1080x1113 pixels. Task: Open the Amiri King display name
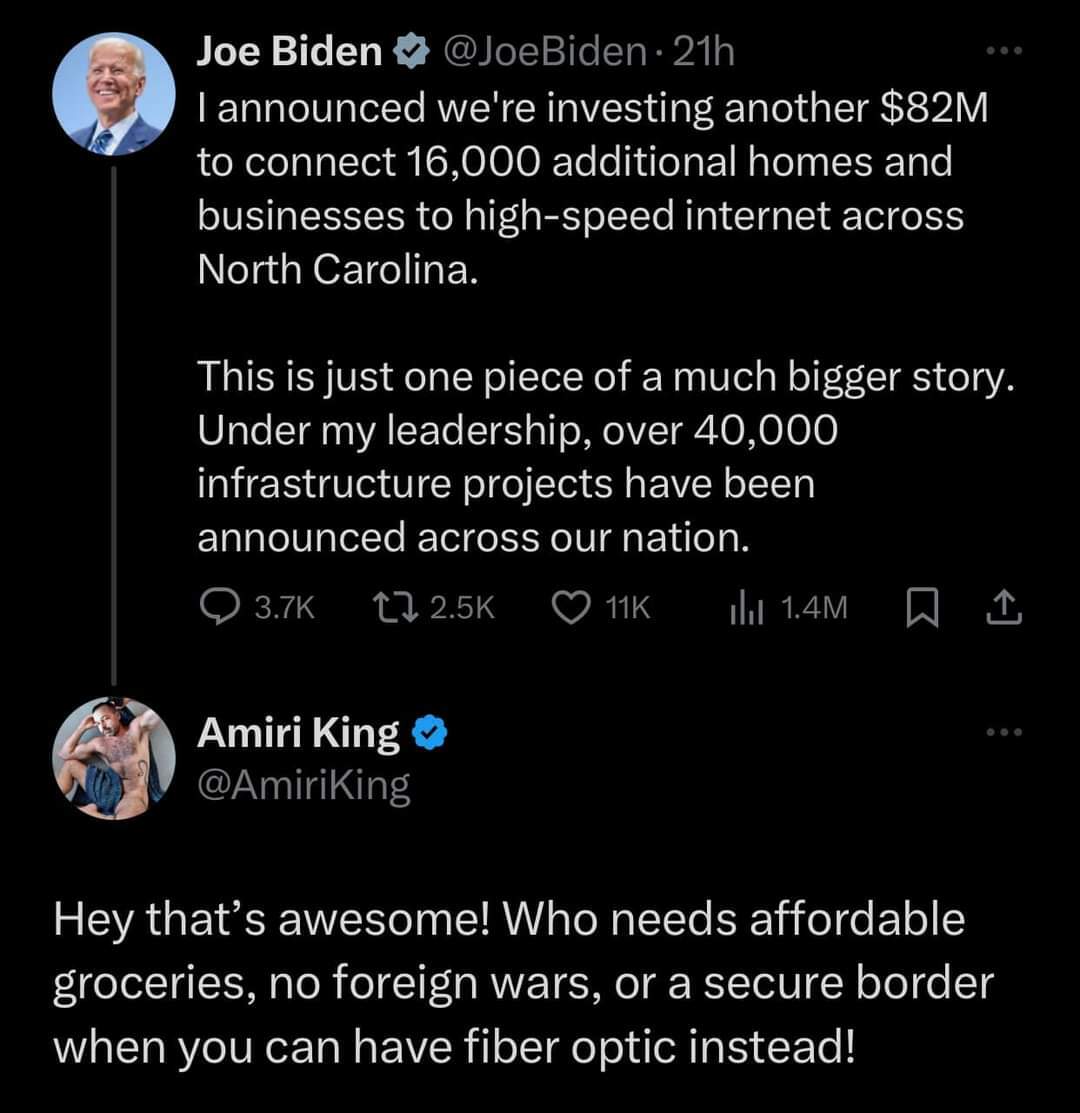(x=299, y=734)
